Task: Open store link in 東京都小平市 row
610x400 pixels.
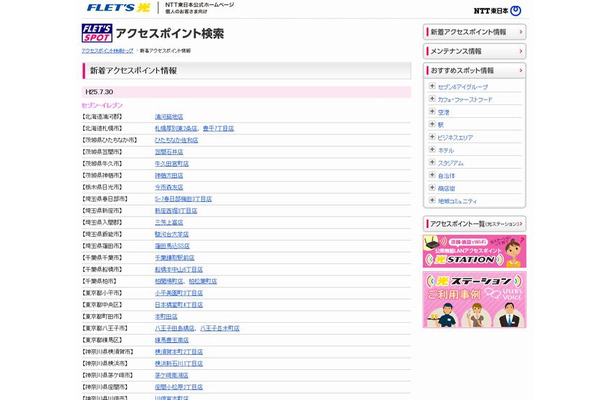Action: [179, 293]
